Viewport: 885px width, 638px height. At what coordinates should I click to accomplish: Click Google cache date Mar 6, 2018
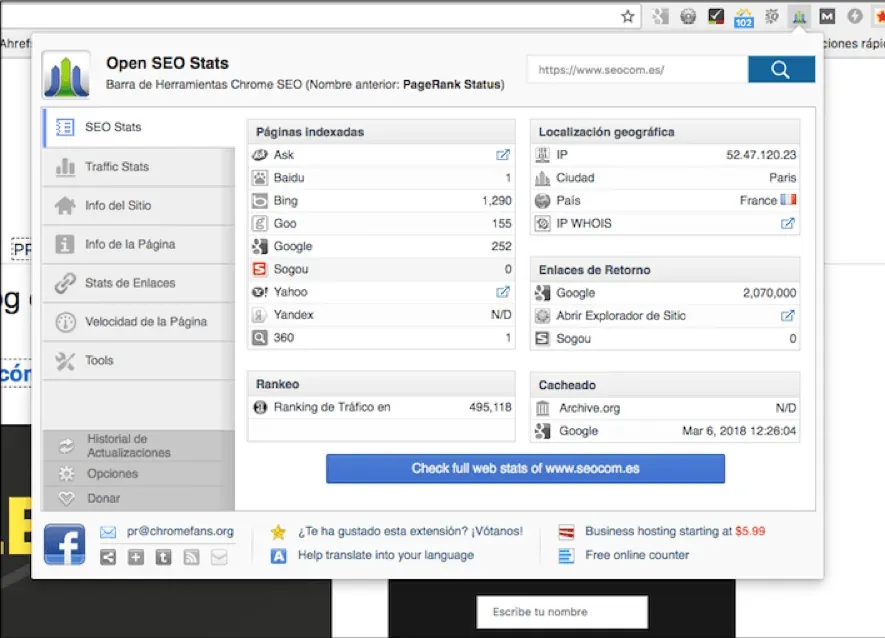(x=739, y=431)
